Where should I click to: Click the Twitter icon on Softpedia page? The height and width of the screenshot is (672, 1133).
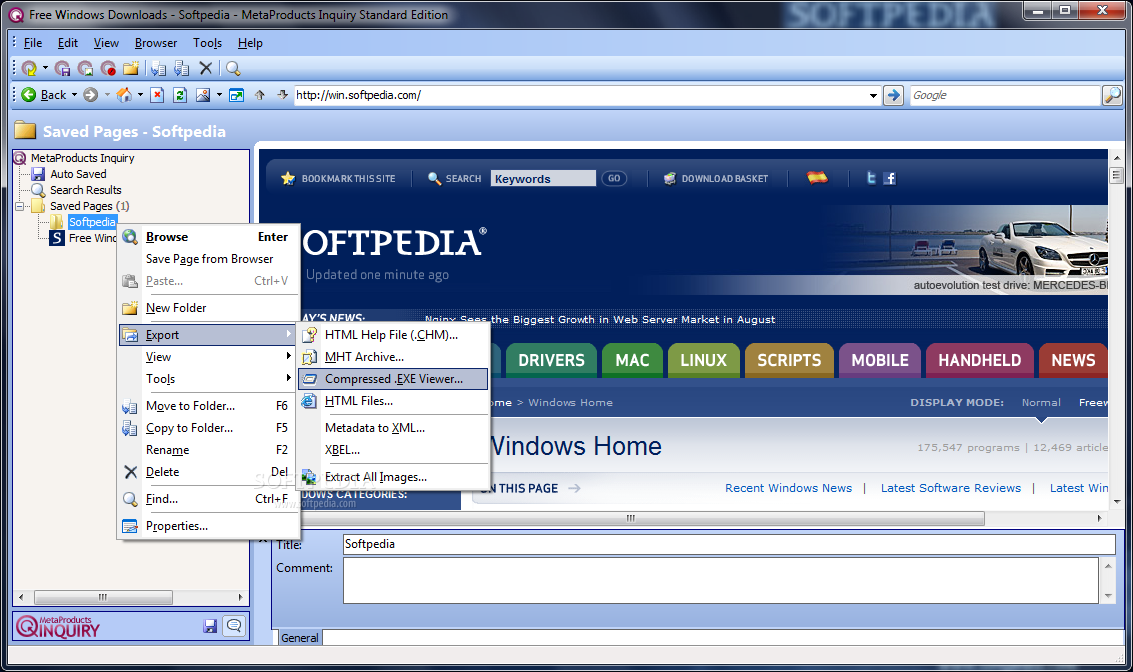tap(871, 178)
